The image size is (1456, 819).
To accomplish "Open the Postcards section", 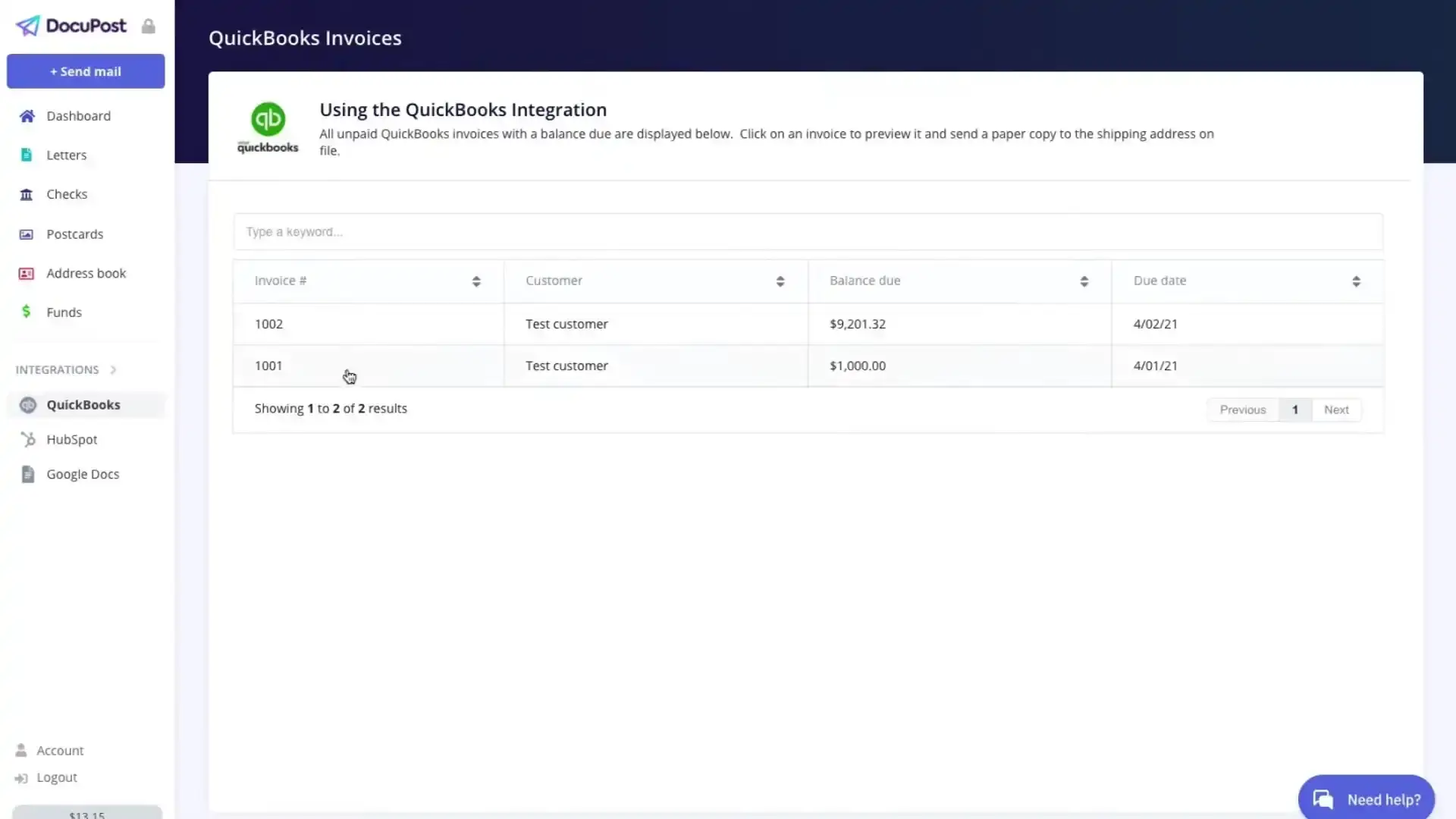I will [x=74, y=233].
